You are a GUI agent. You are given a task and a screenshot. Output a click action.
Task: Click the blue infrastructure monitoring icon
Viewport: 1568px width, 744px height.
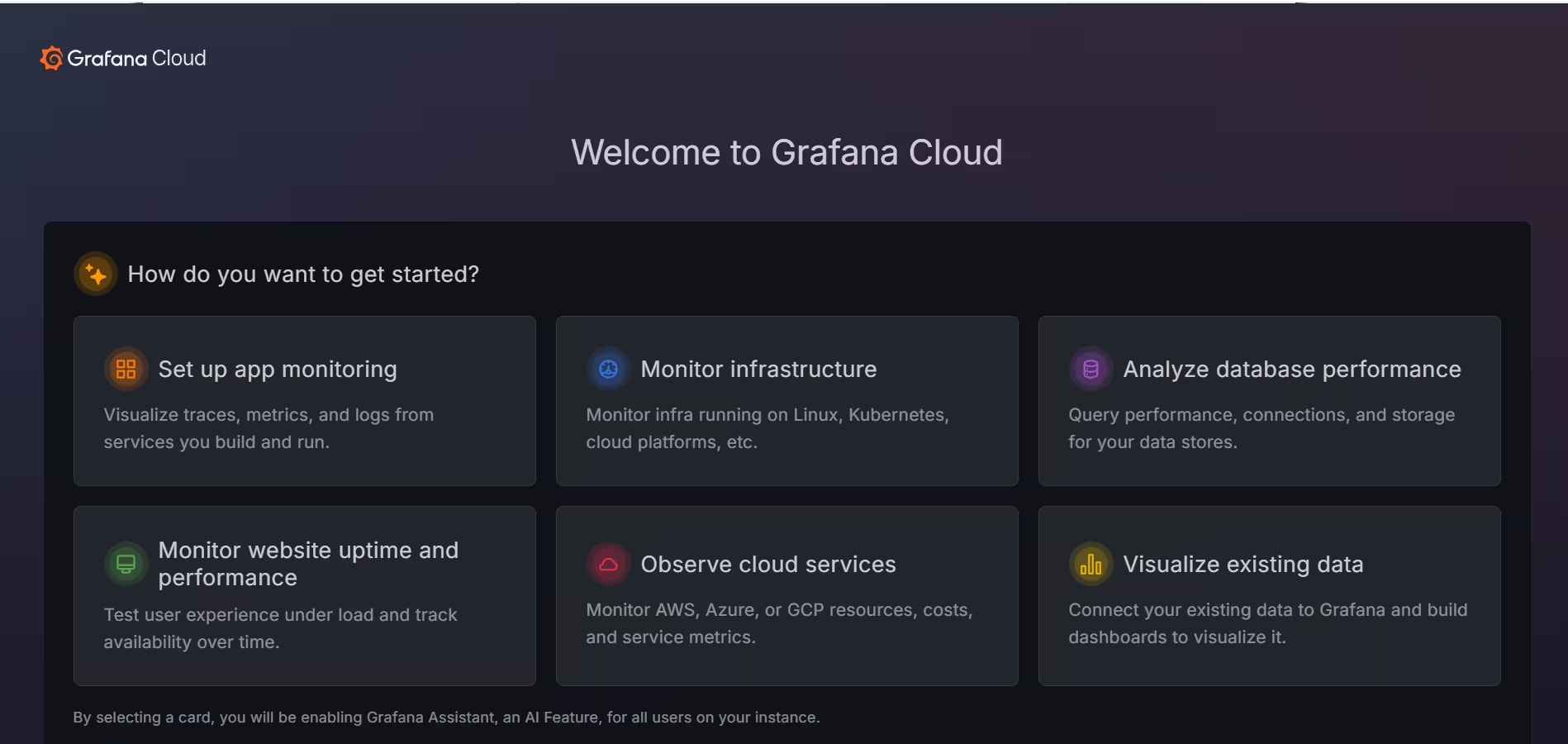tap(608, 369)
